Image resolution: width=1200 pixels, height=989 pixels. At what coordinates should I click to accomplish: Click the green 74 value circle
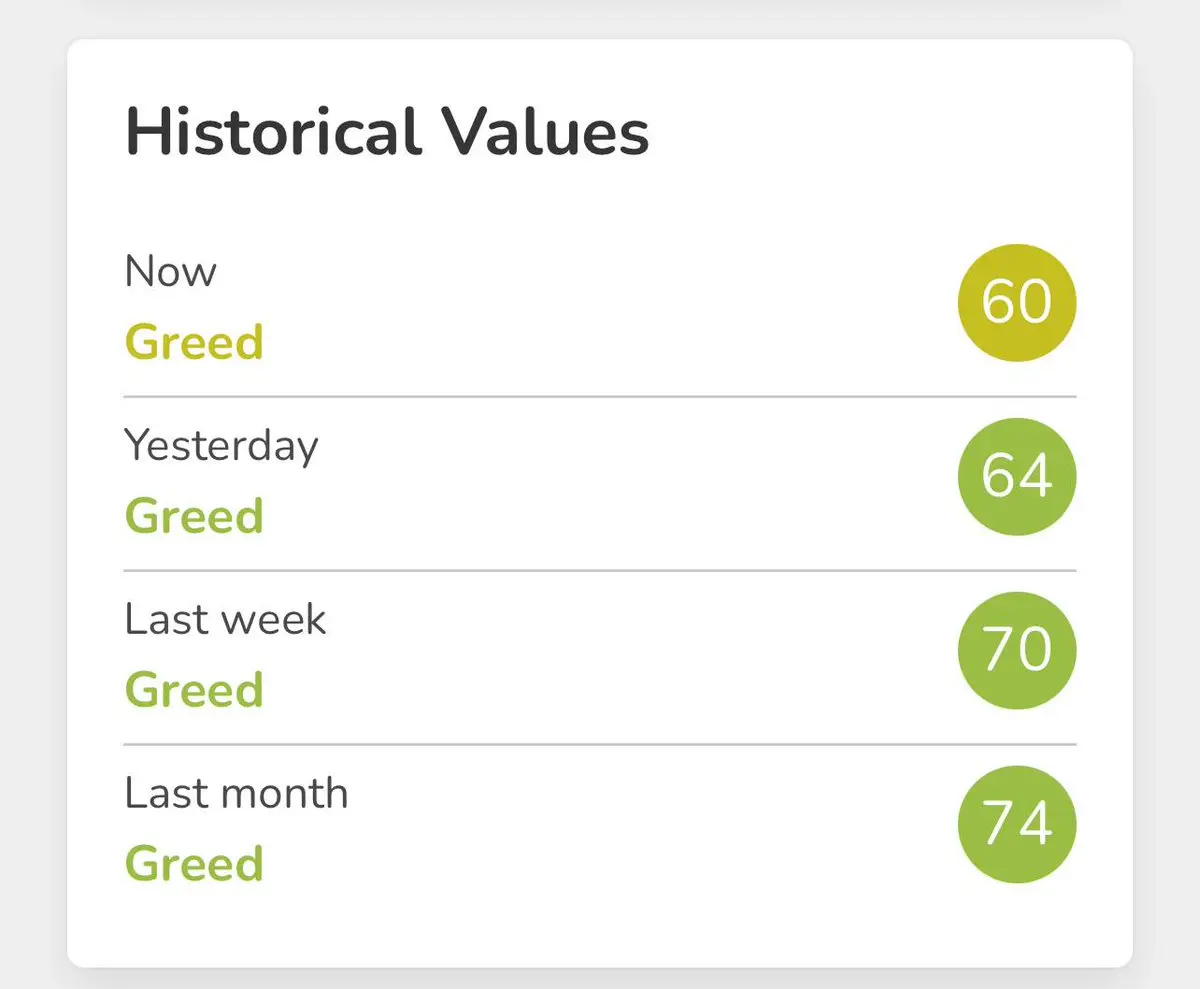(x=1017, y=824)
